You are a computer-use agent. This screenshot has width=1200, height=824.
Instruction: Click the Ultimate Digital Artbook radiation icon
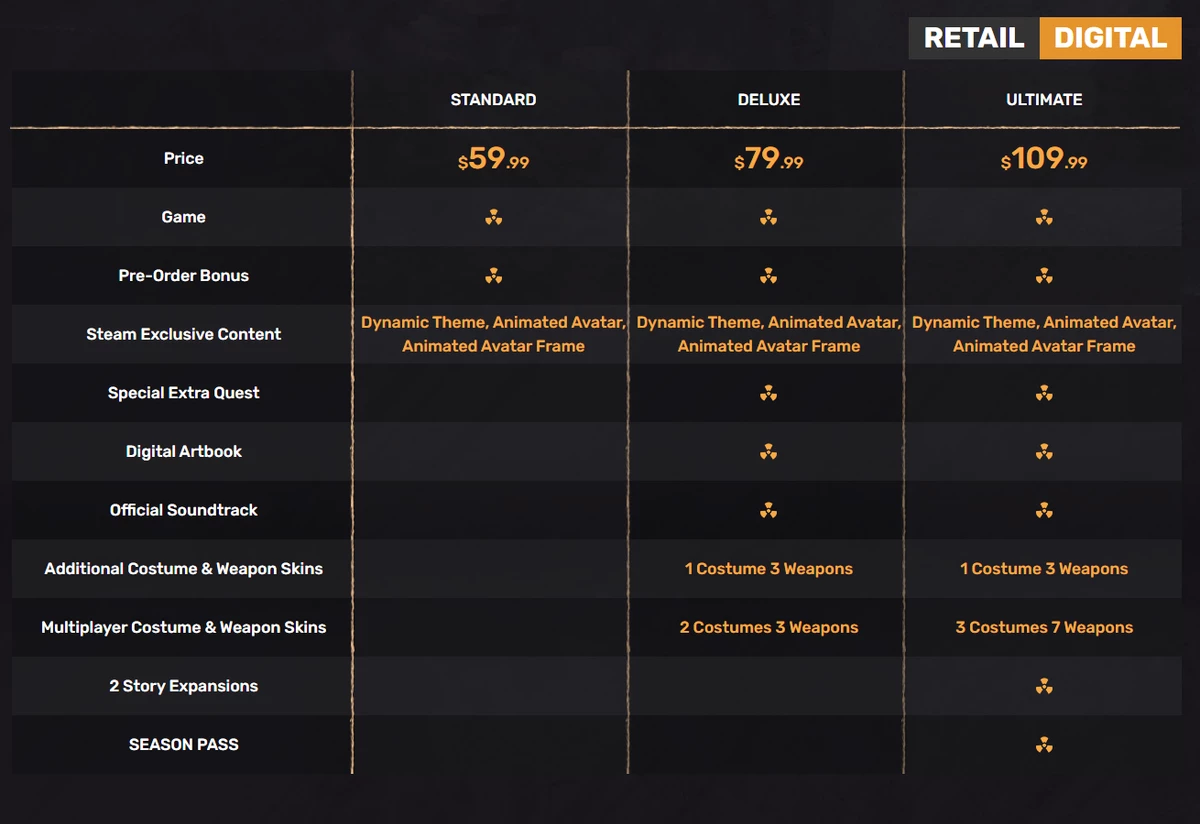pos(1044,452)
